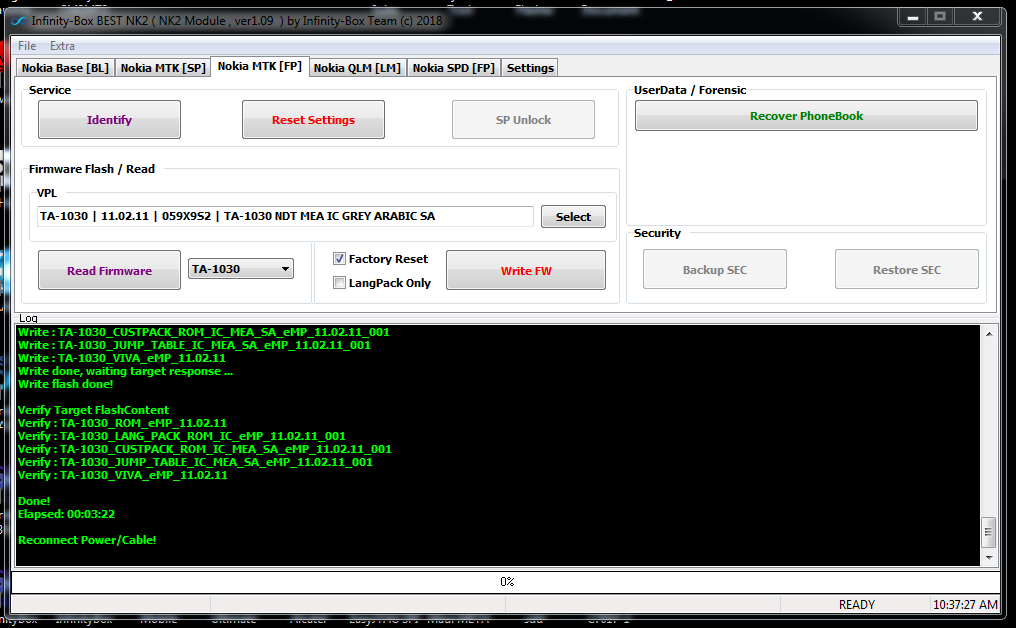Click the VPL firmware path field
The width and height of the screenshot is (1016, 628).
(284, 216)
